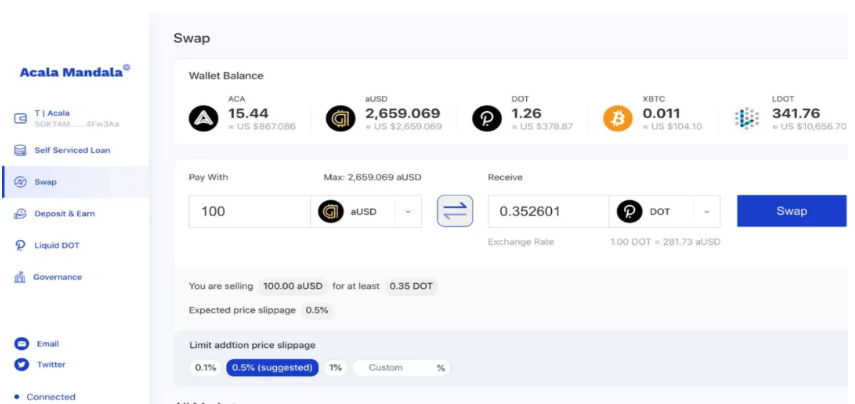Click the Swap sidebar icon
The width and height of the screenshot is (855, 404).
point(20,182)
